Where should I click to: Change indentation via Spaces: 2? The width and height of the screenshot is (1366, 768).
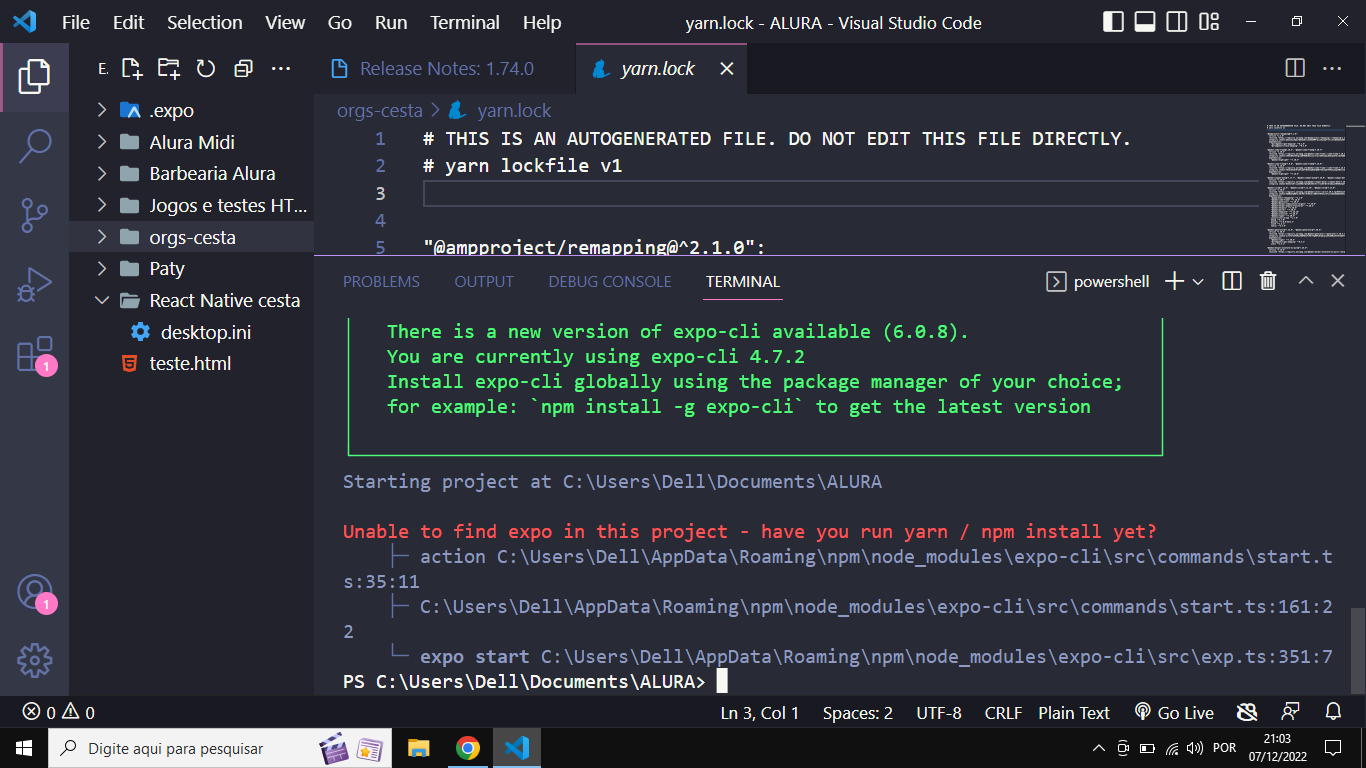pos(858,713)
